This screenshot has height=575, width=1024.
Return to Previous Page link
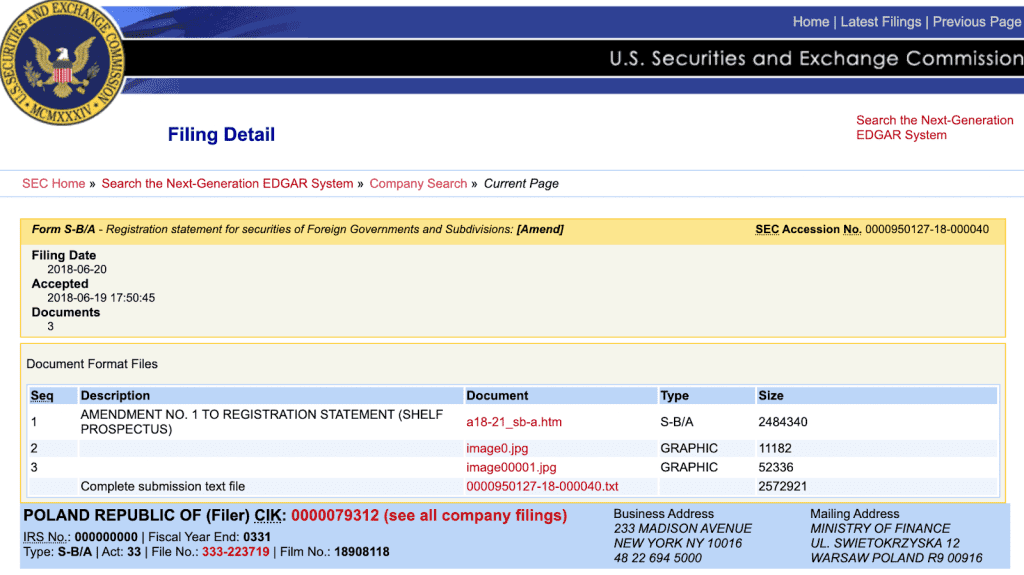click(976, 22)
